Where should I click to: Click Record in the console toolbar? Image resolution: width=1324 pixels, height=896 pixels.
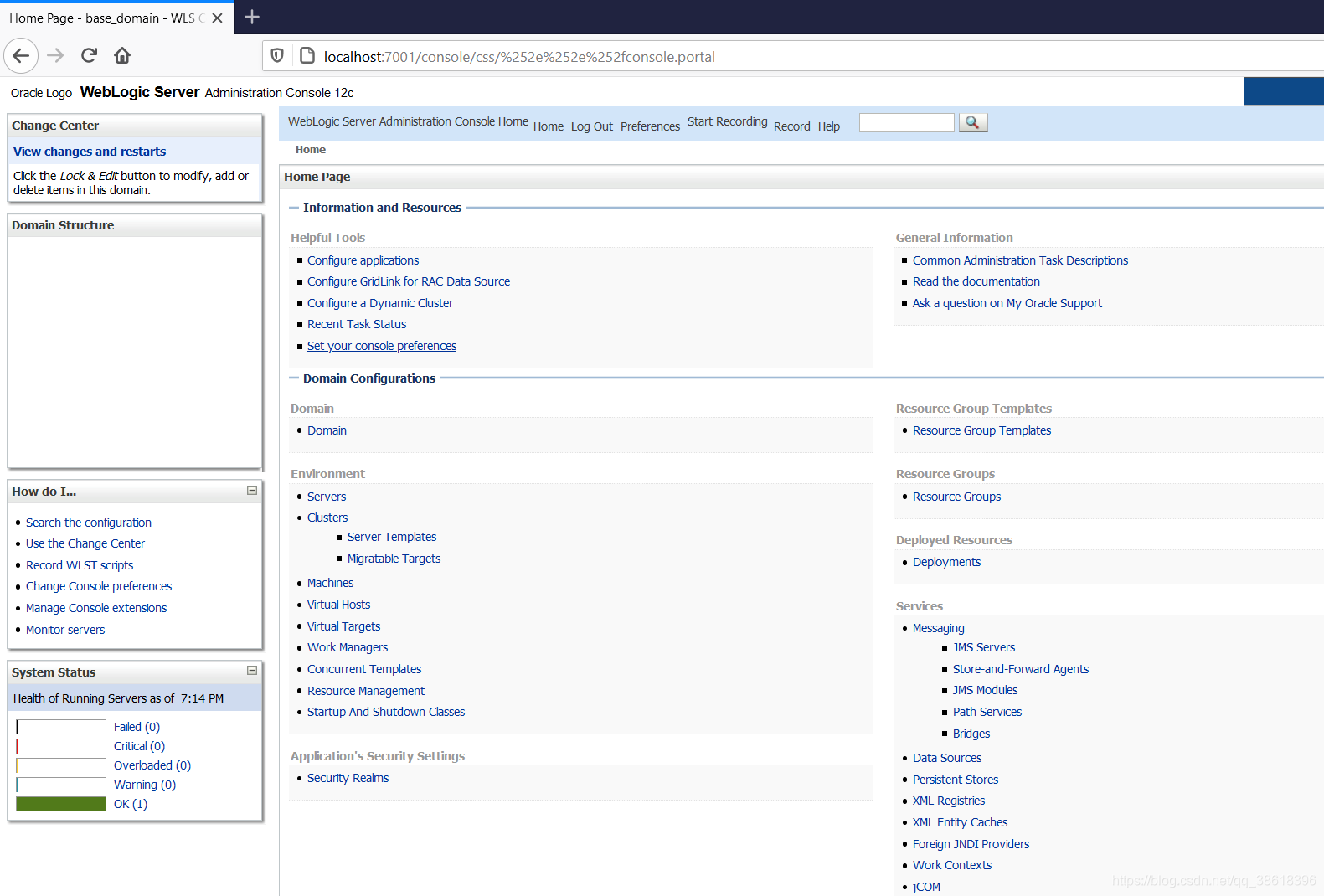(792, 126)
